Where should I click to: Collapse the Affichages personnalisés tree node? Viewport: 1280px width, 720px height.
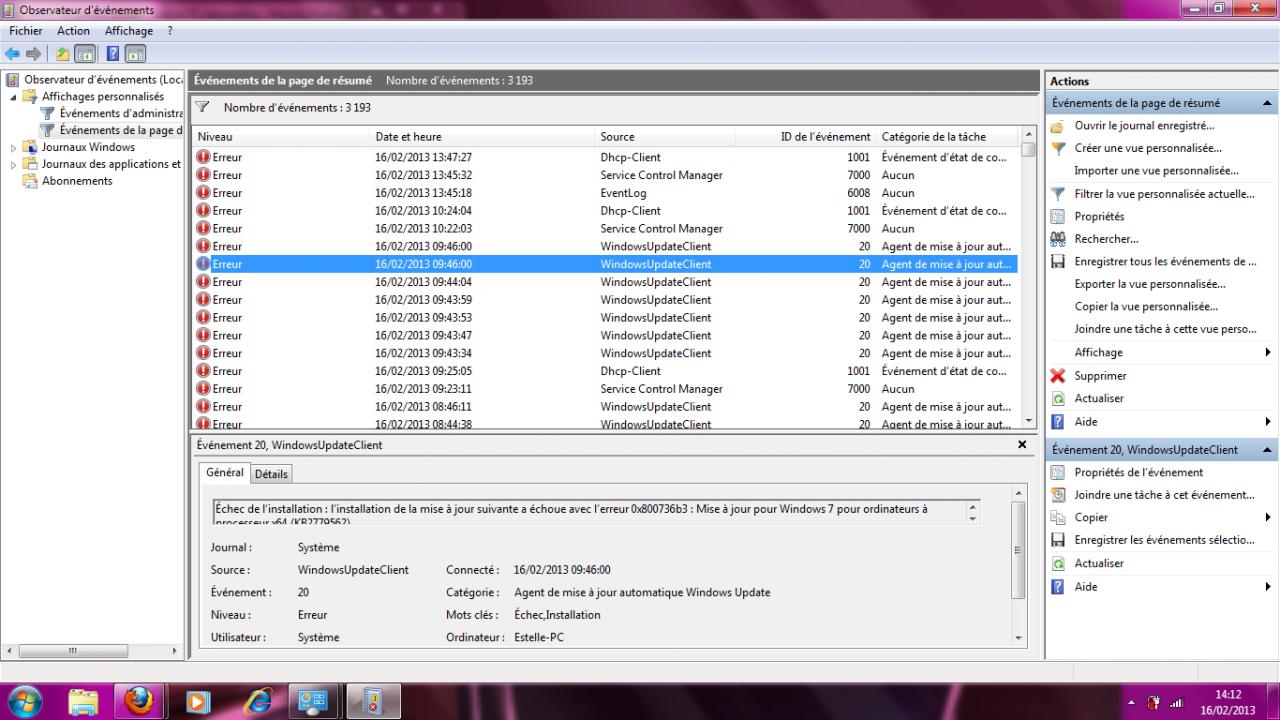[x=14, y=97]
